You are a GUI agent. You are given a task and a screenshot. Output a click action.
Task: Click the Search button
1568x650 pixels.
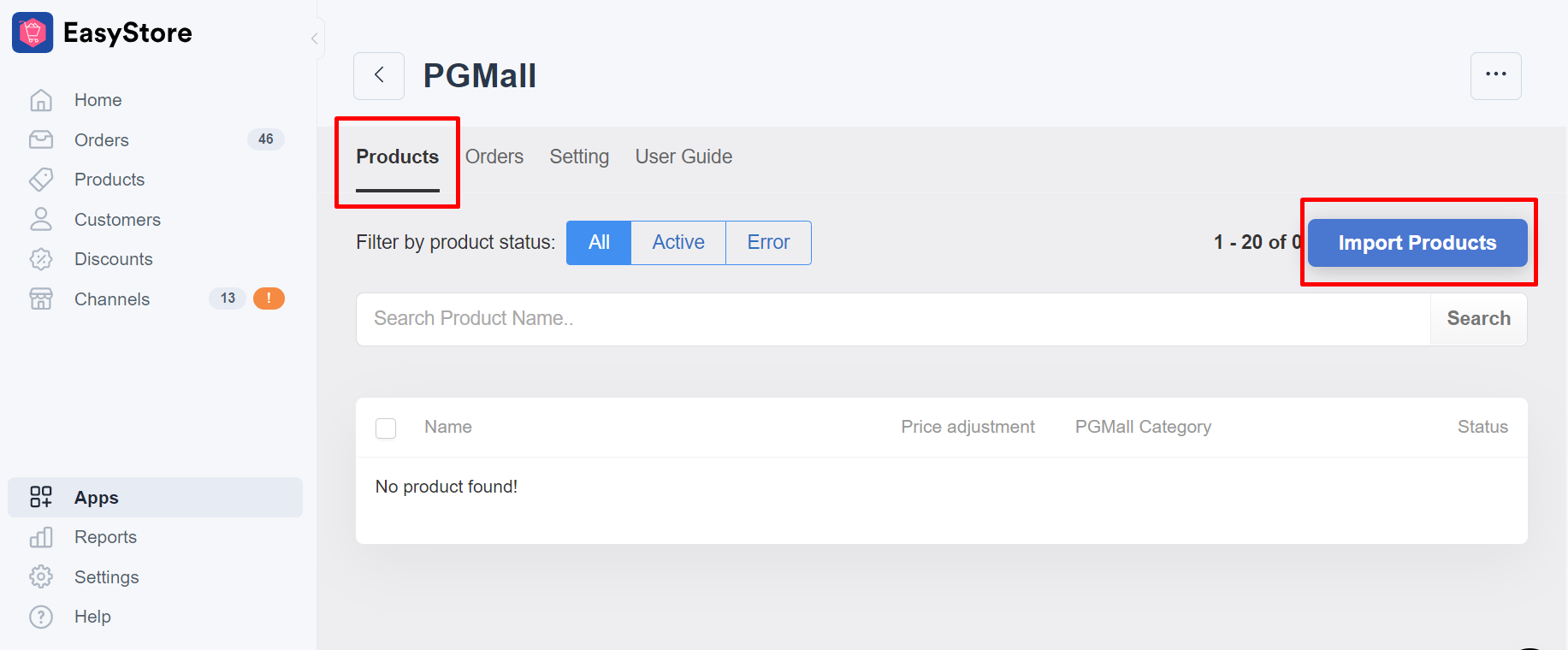click(1478, 319)
